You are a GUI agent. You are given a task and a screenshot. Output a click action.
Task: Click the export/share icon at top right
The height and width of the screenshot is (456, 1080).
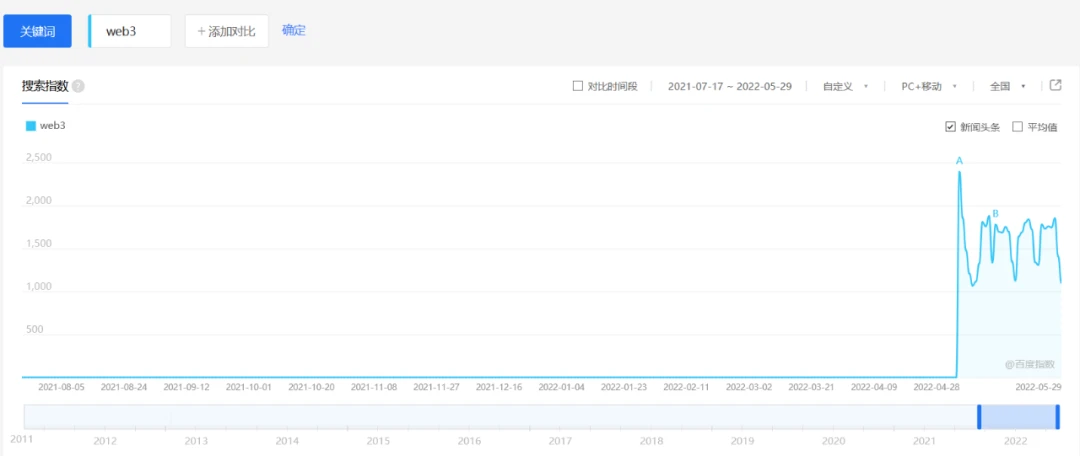coord(1055,85)
